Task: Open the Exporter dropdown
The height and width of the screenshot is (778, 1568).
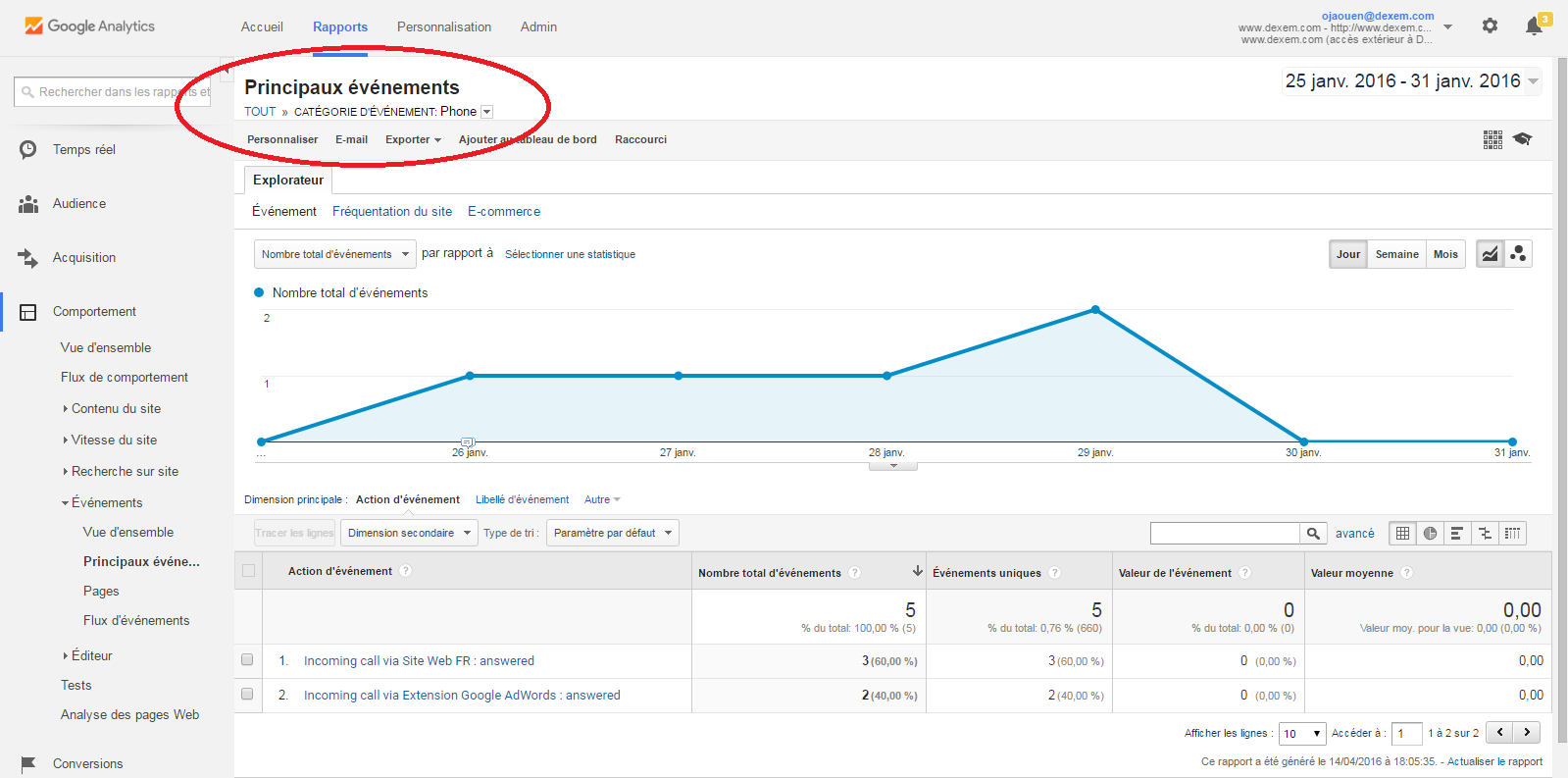Action: coord(413,139)
